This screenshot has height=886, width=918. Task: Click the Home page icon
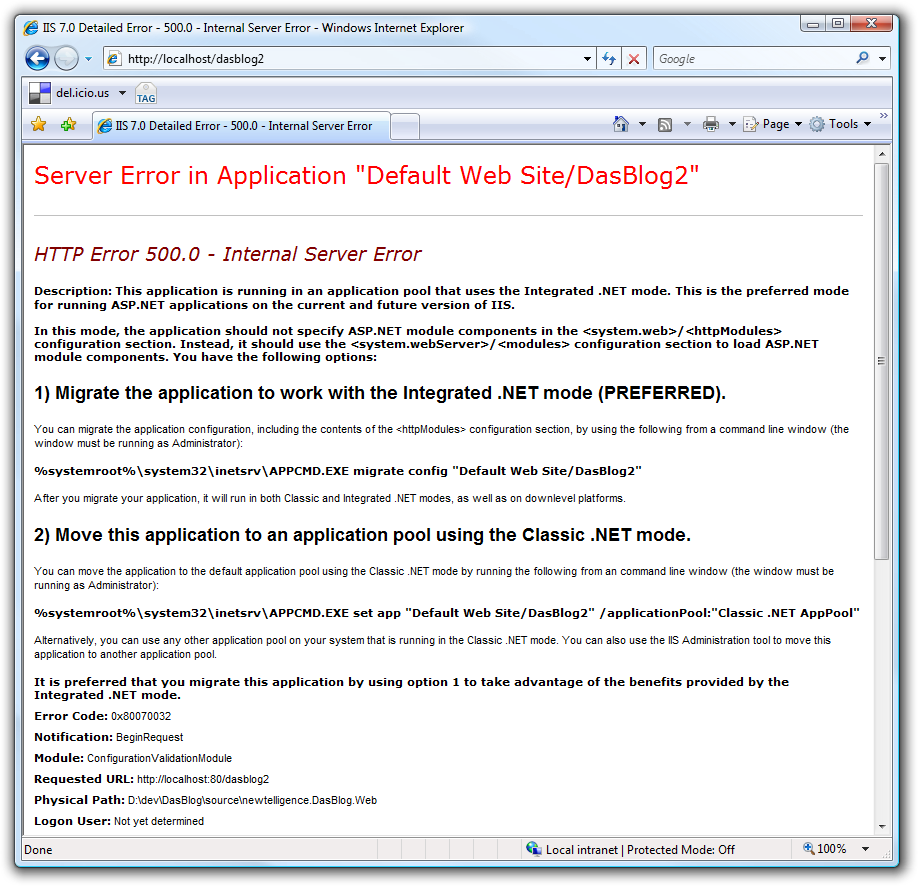click(x=621, y=125)
